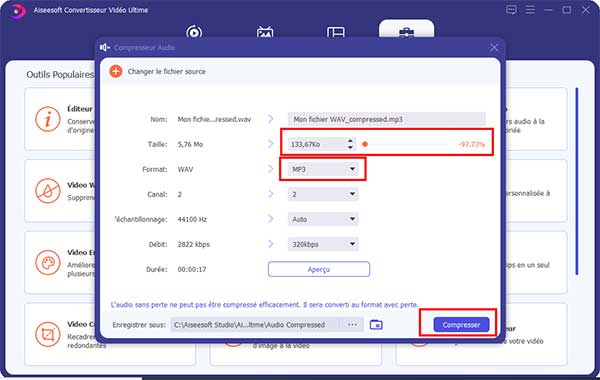The height and width of the screenshot is (380, 600).
Task: Click the orange plus icon to change source file
Action: (x=116, y=71)
